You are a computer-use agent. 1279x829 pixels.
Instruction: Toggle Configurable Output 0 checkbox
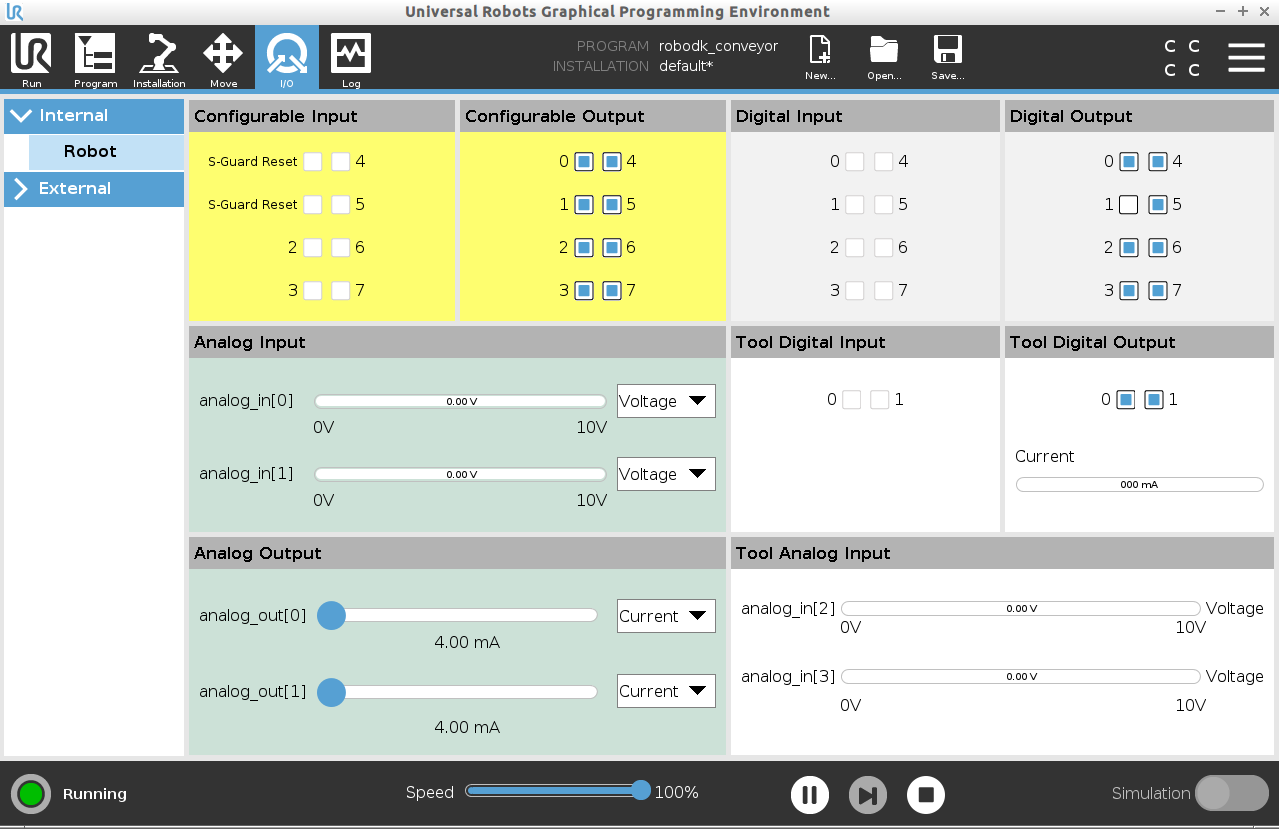[584, 162]
